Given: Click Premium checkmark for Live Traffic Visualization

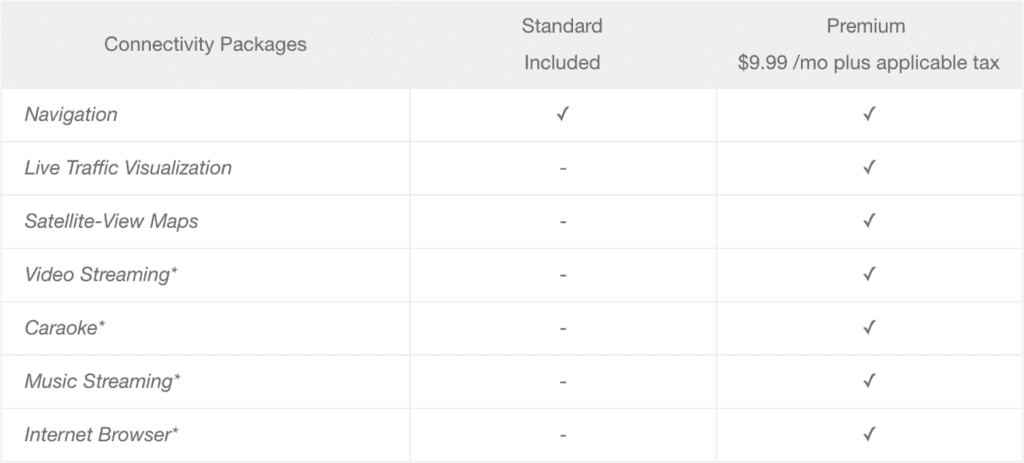Looking at the screenshot, I should pos(869,168).
